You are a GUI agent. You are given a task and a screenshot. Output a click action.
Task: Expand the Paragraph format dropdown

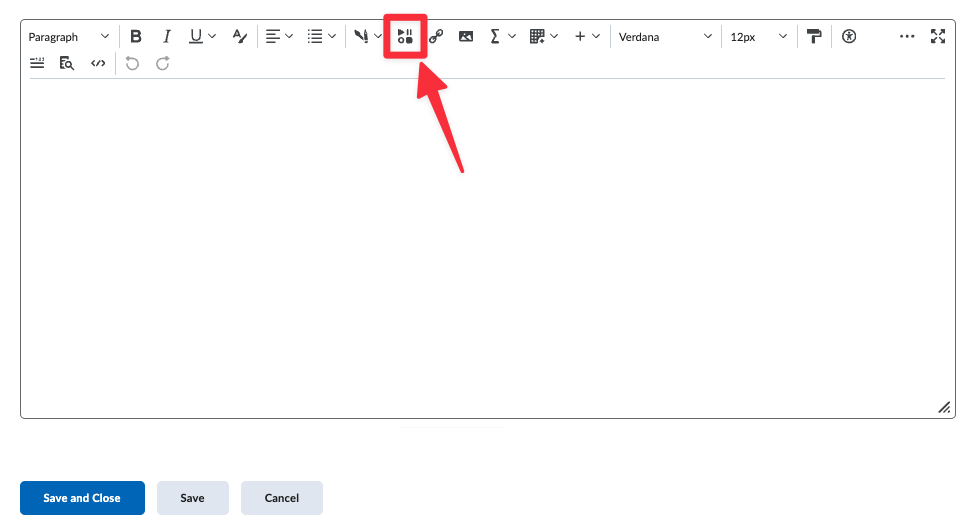[x=68, y=37]
